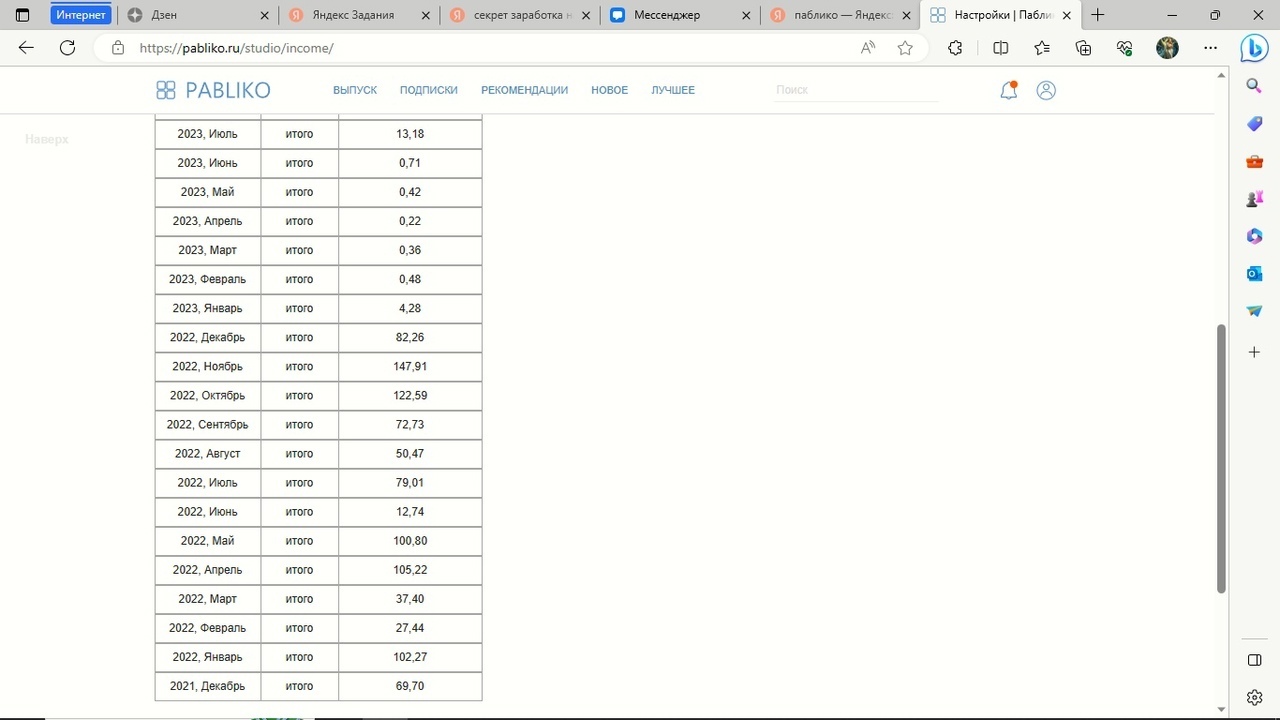
Task: Toggle split screen view icon
Action: [1000, 48]
